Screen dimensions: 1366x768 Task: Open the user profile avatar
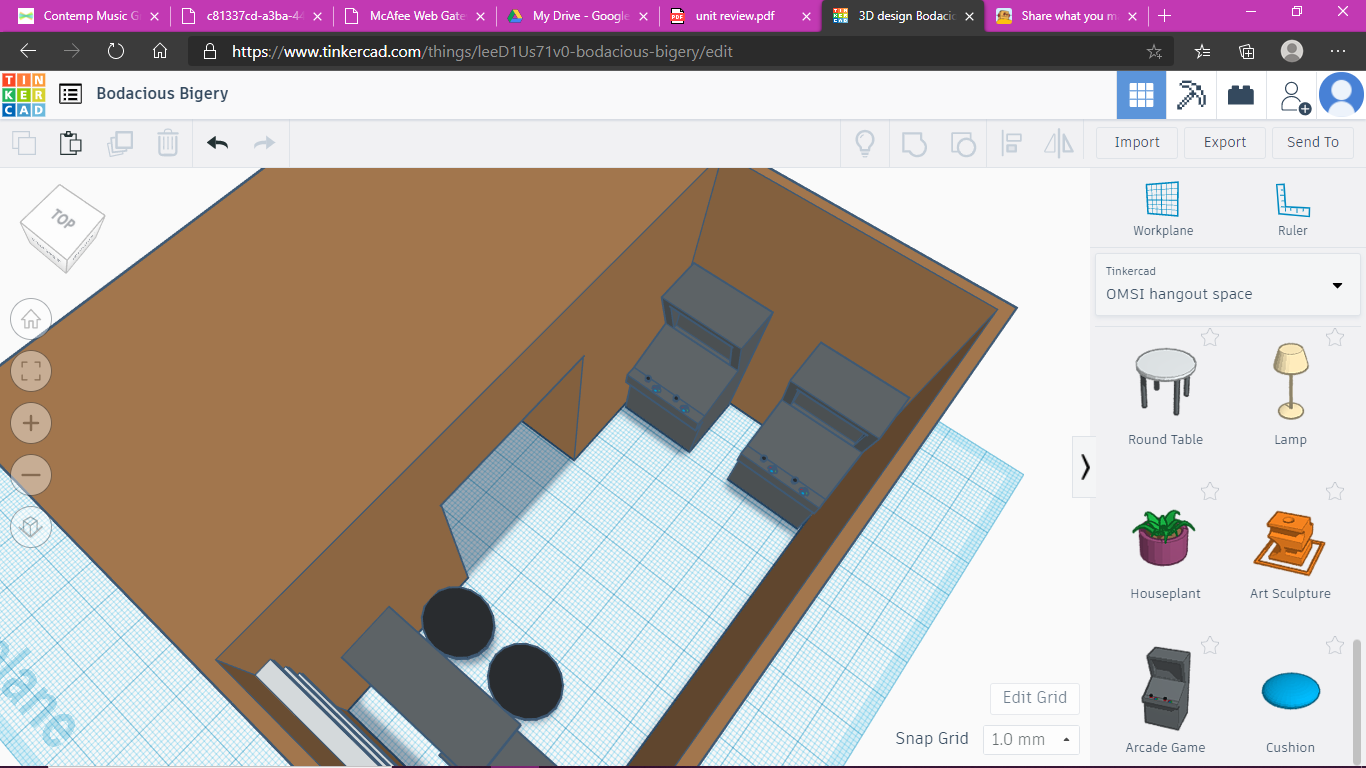coord(1341,95)
